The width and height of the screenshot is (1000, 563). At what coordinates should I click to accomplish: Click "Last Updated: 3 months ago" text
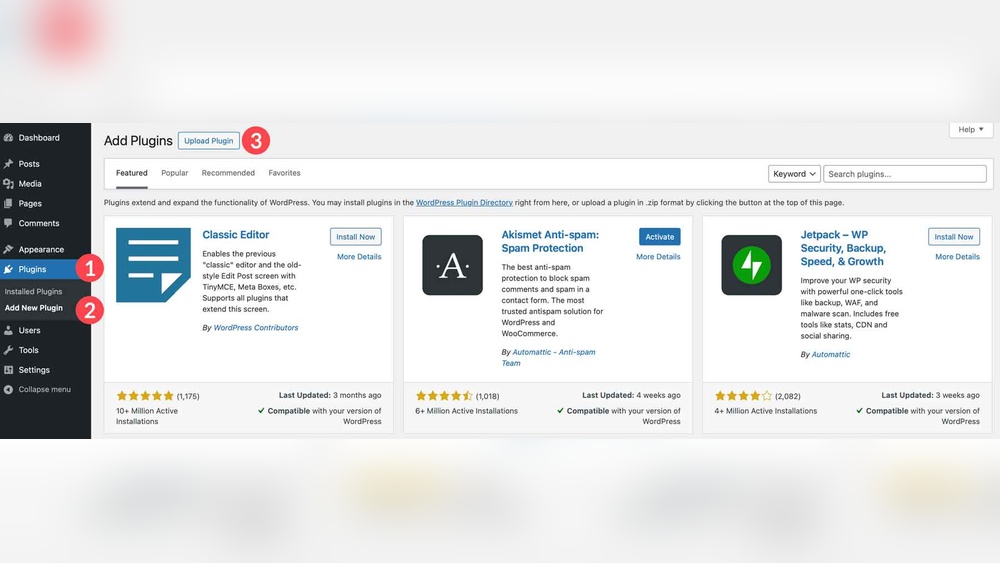tap(330, 395)
